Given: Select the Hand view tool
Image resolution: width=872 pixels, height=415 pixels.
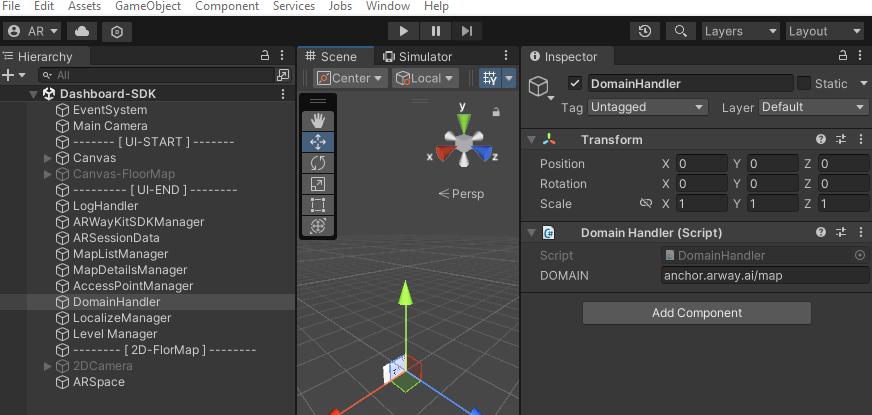Looking at the screenshot, I should (x=318, y=120).
